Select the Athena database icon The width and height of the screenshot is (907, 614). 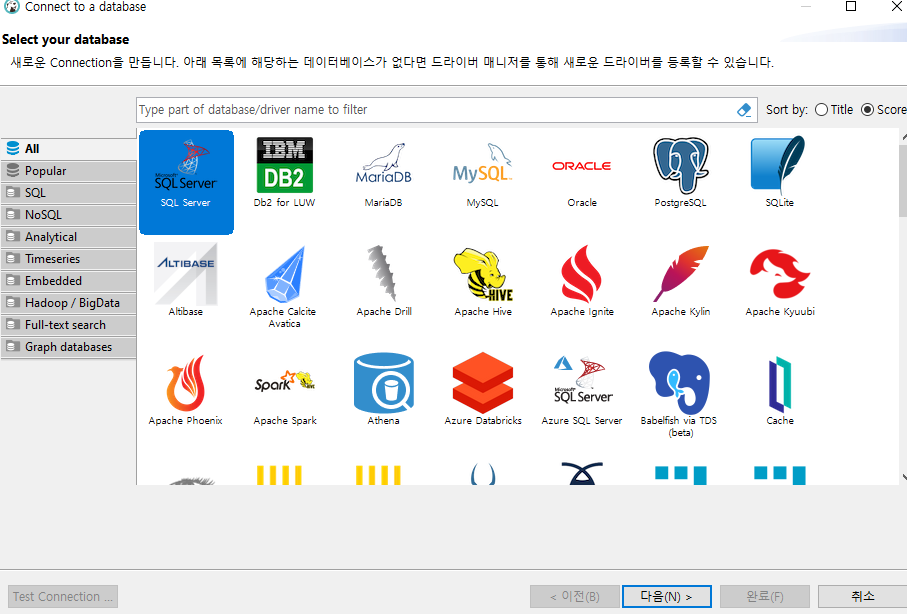click(384, 389)
